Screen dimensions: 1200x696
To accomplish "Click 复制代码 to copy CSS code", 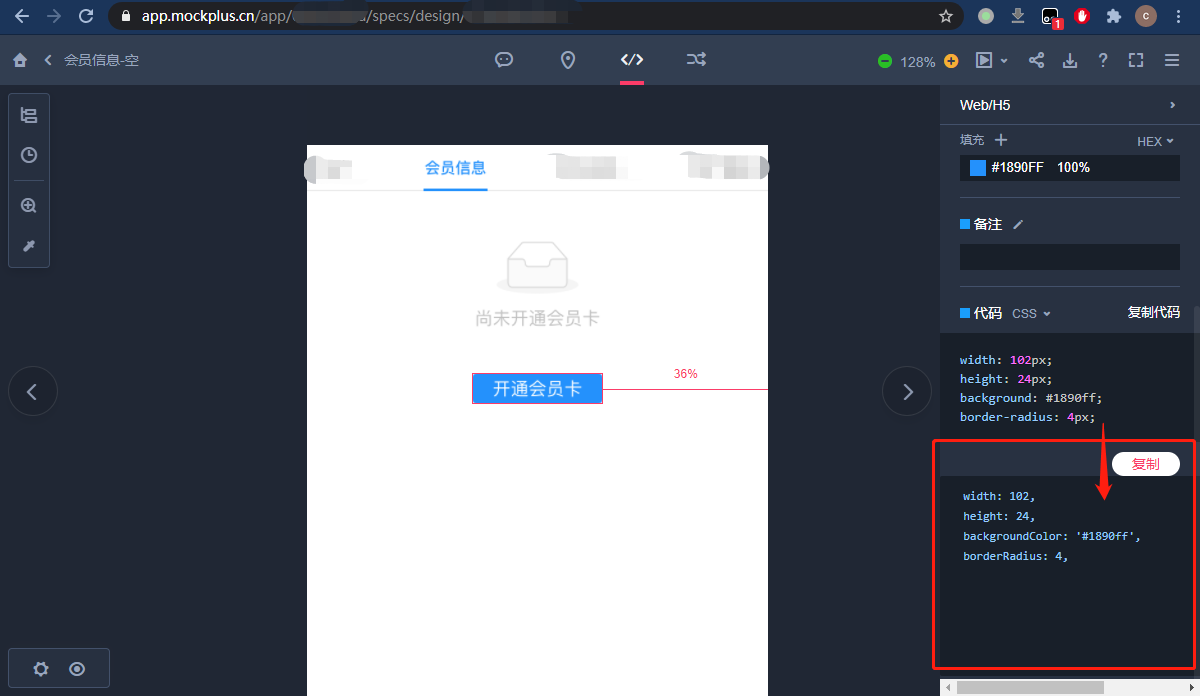I will 1154,312.
